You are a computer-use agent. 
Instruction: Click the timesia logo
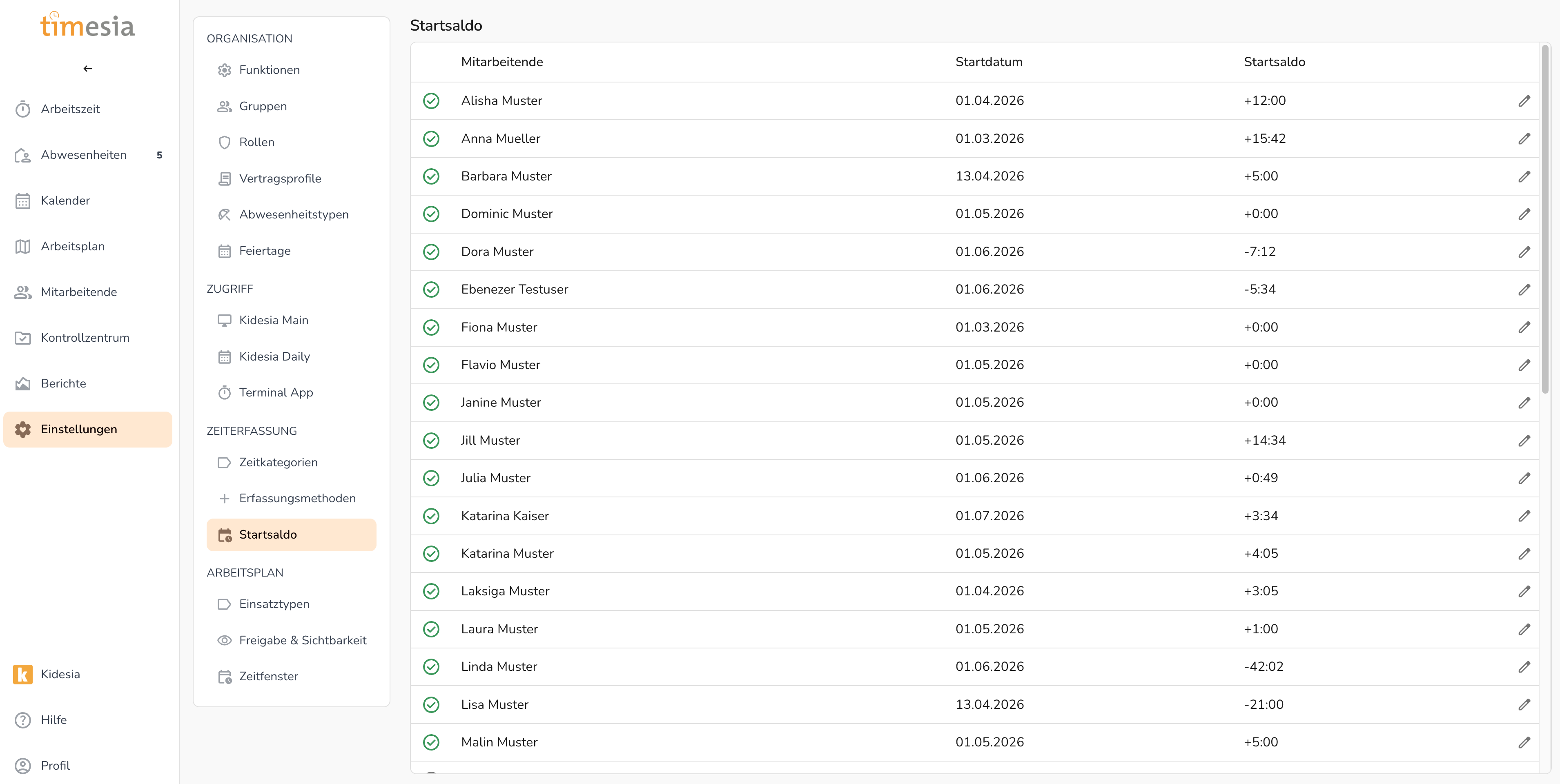(88, 25)
